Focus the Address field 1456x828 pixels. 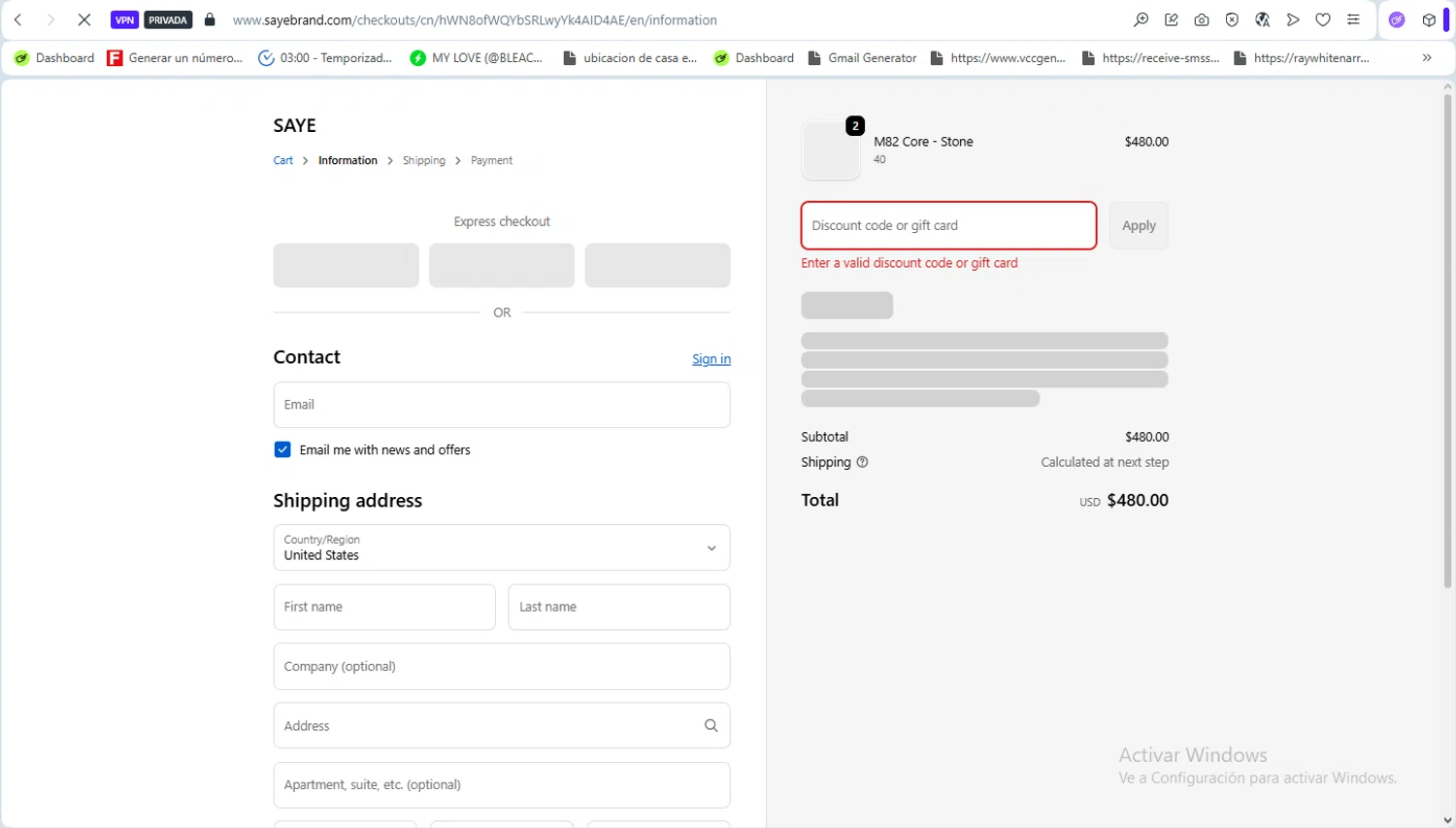coord(502,725)
